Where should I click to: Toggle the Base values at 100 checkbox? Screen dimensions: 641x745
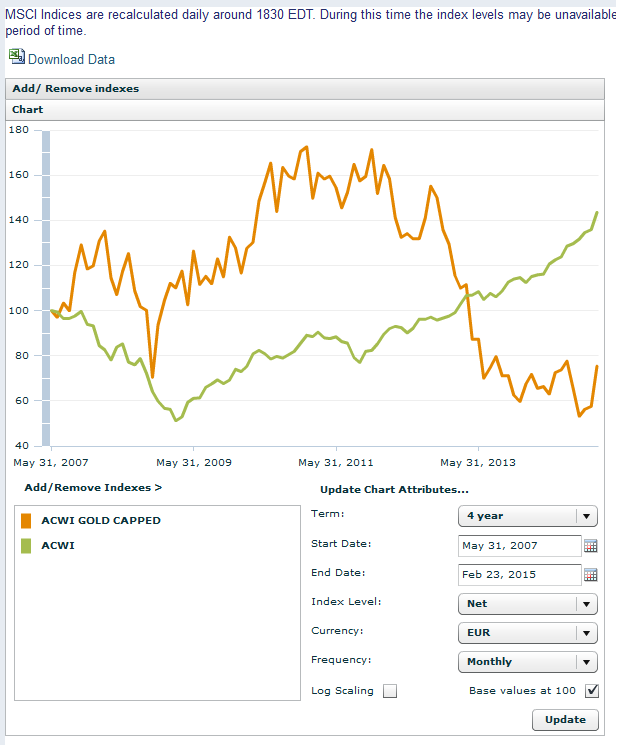(x=591, y=691)
